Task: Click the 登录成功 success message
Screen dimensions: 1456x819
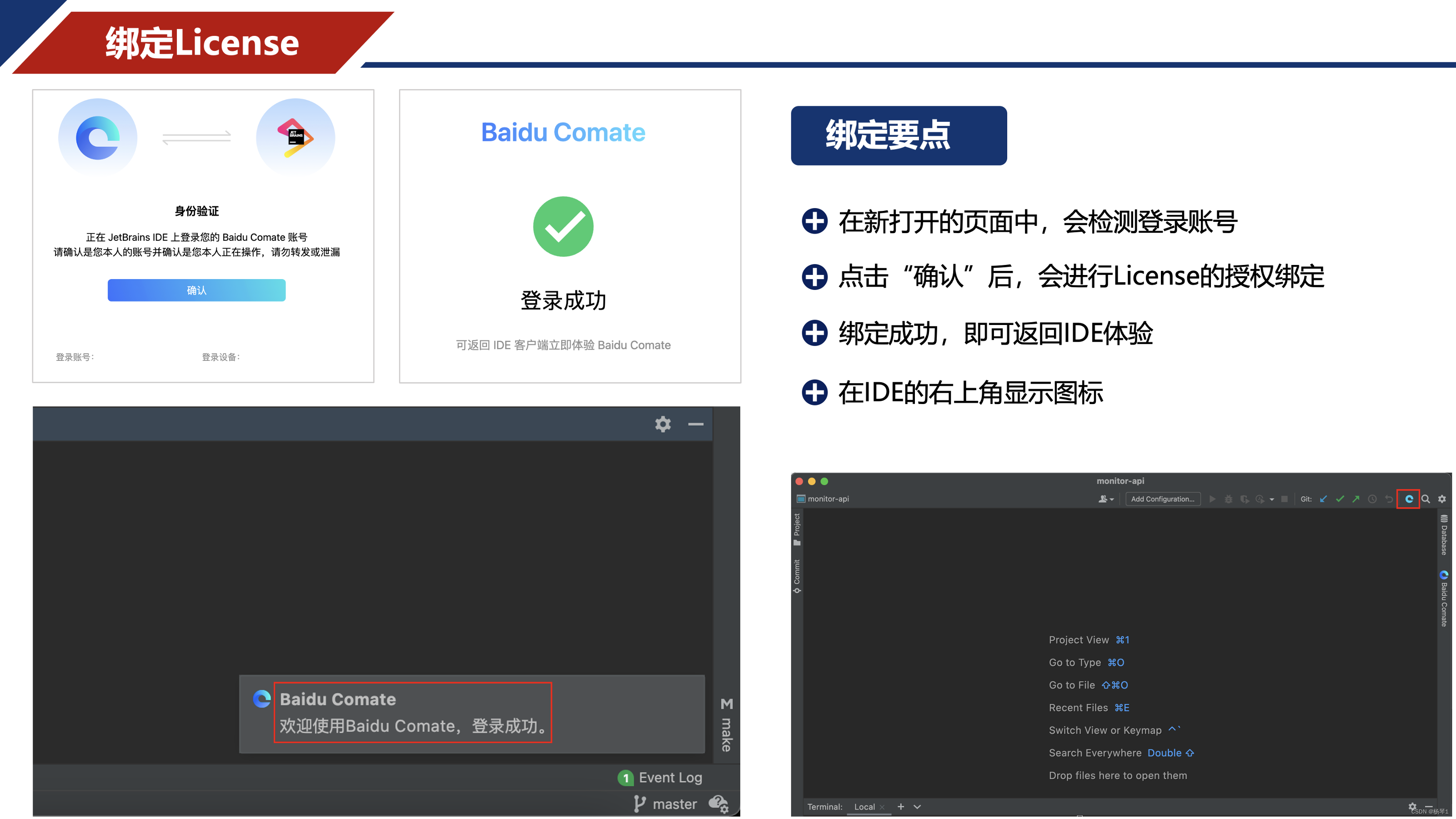Action: 563,300
